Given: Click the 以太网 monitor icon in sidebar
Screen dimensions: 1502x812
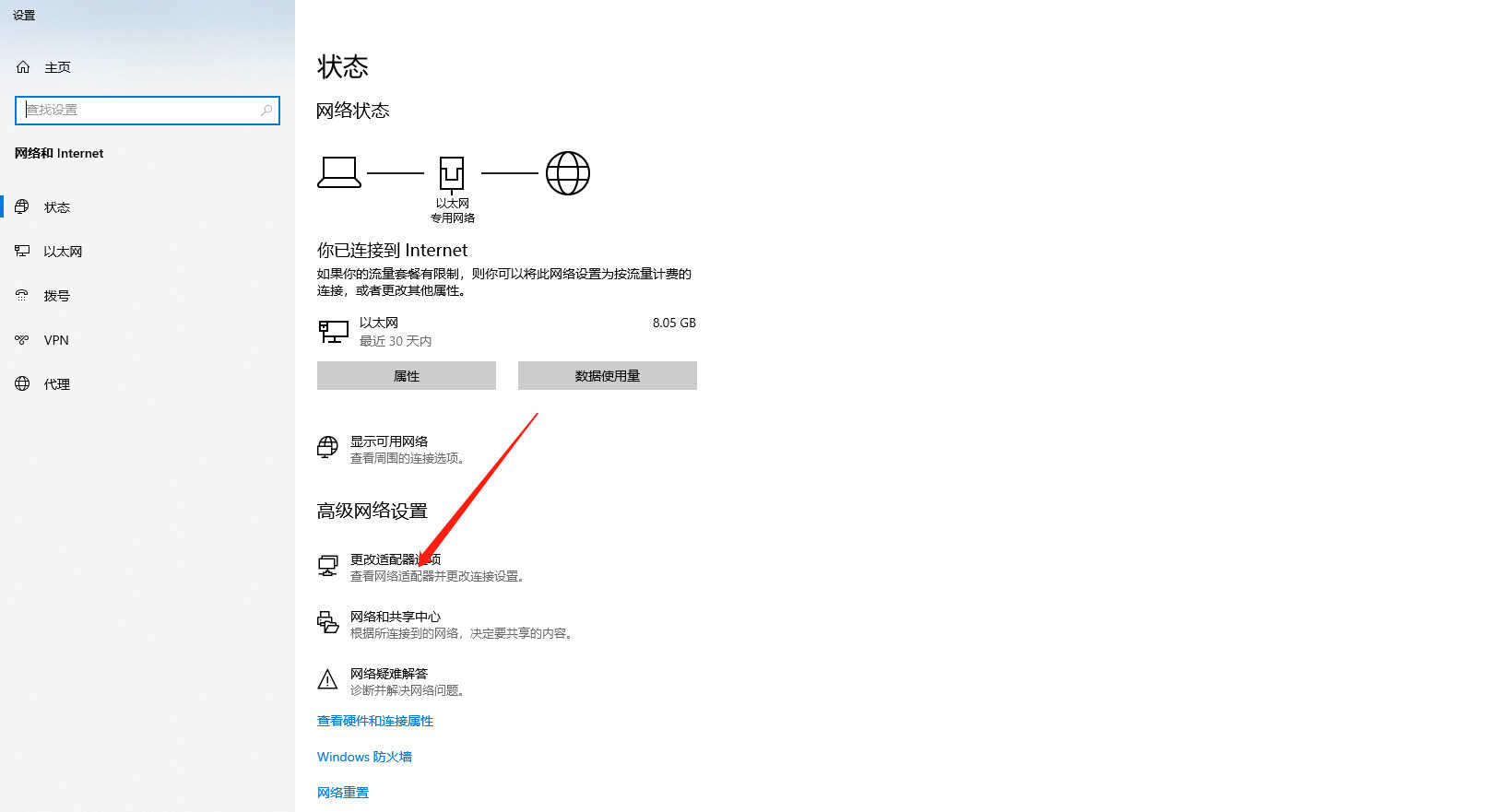Looking at the screenshot, I should point(22,252).
